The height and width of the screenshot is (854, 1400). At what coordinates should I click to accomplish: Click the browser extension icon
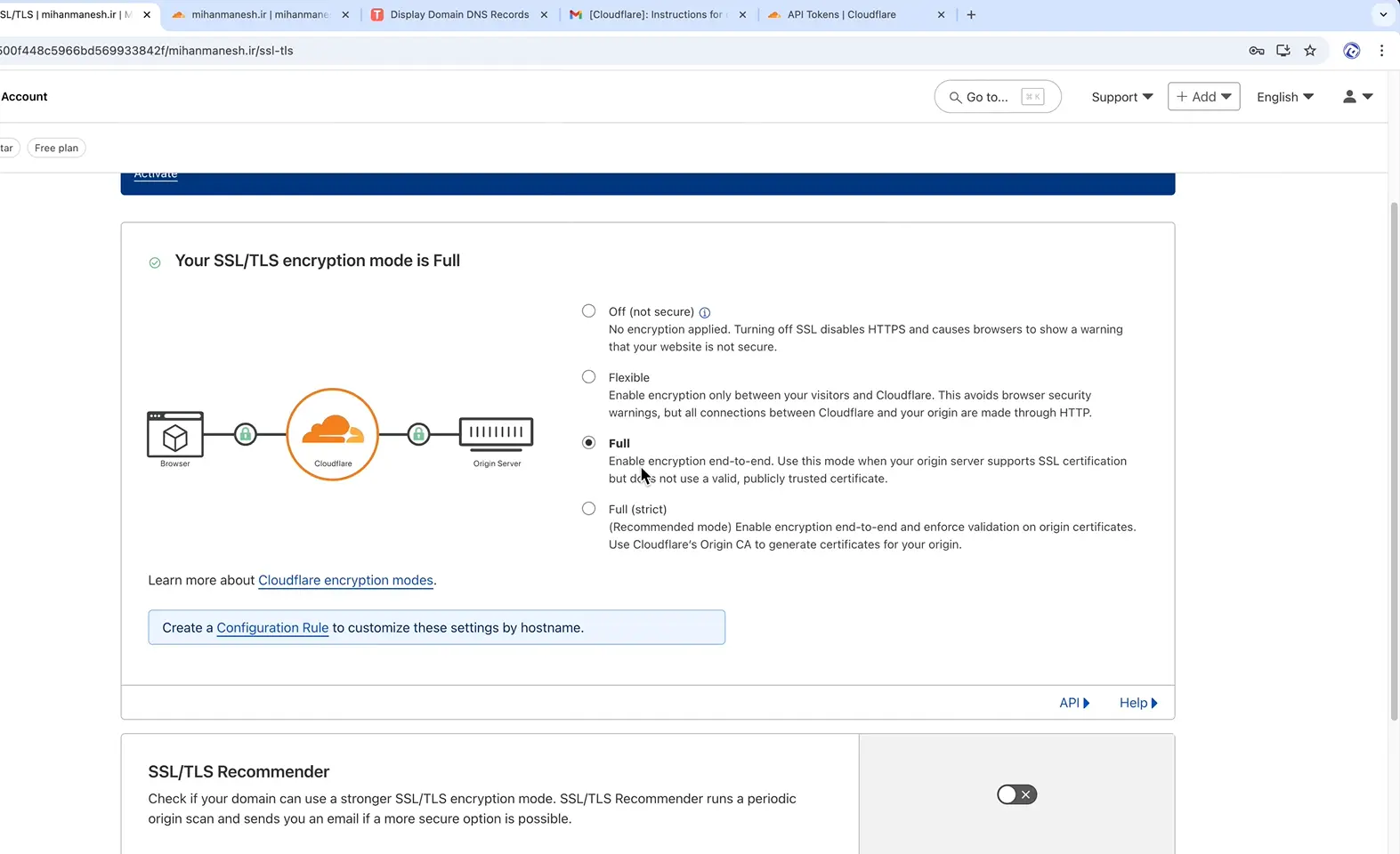pos(1351,51)
